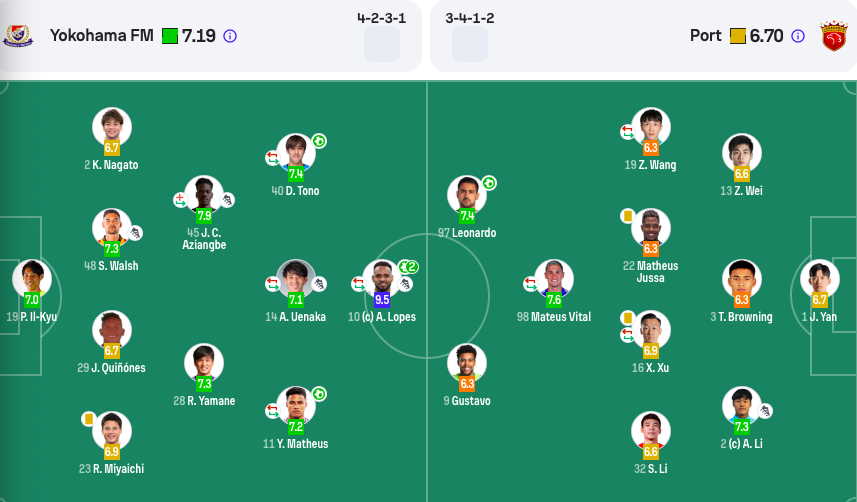Click the injury substitution icon on J. C. Aziangbe
The height and width of the screenshot is (502, 857).
point(180,200)
